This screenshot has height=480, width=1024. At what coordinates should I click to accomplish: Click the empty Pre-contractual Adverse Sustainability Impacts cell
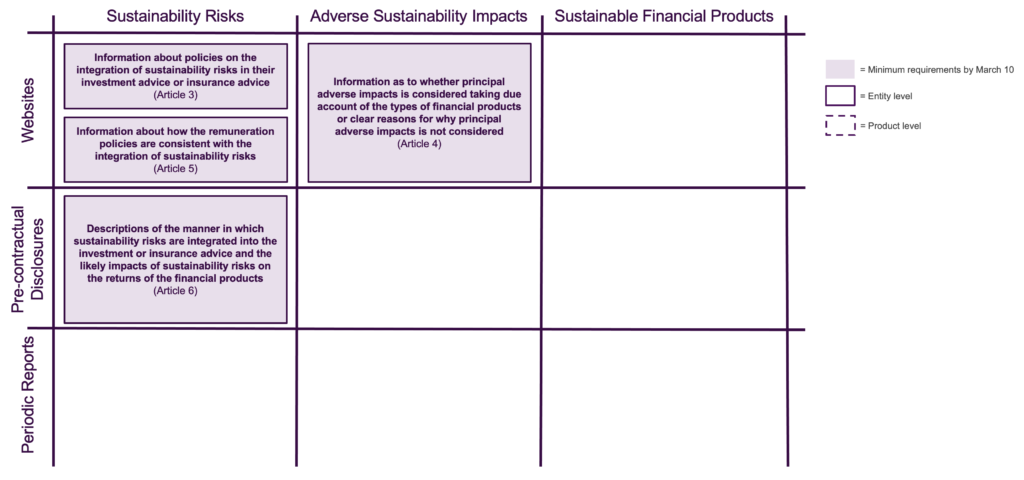tap(419, 259)
